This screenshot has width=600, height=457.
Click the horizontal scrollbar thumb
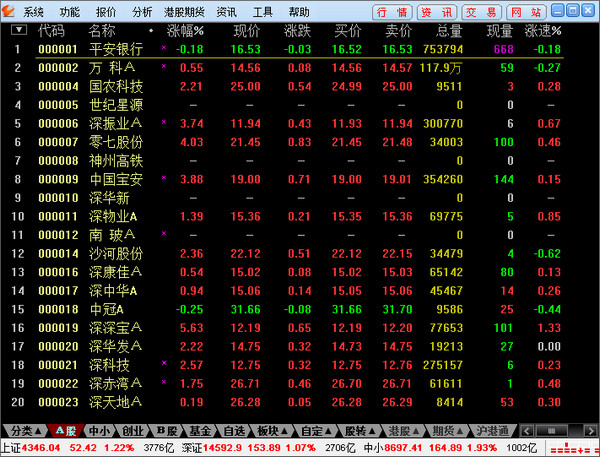(551, 431)
